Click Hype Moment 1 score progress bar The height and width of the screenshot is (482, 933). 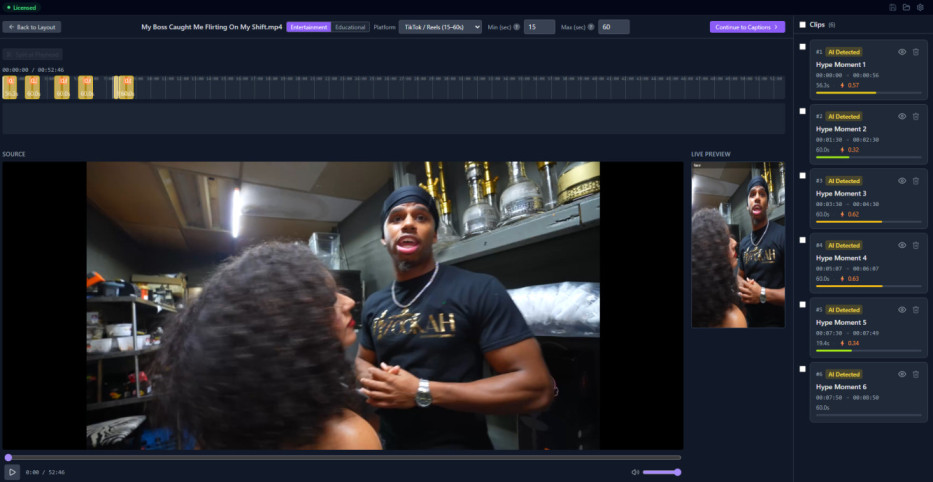[868, 93]
